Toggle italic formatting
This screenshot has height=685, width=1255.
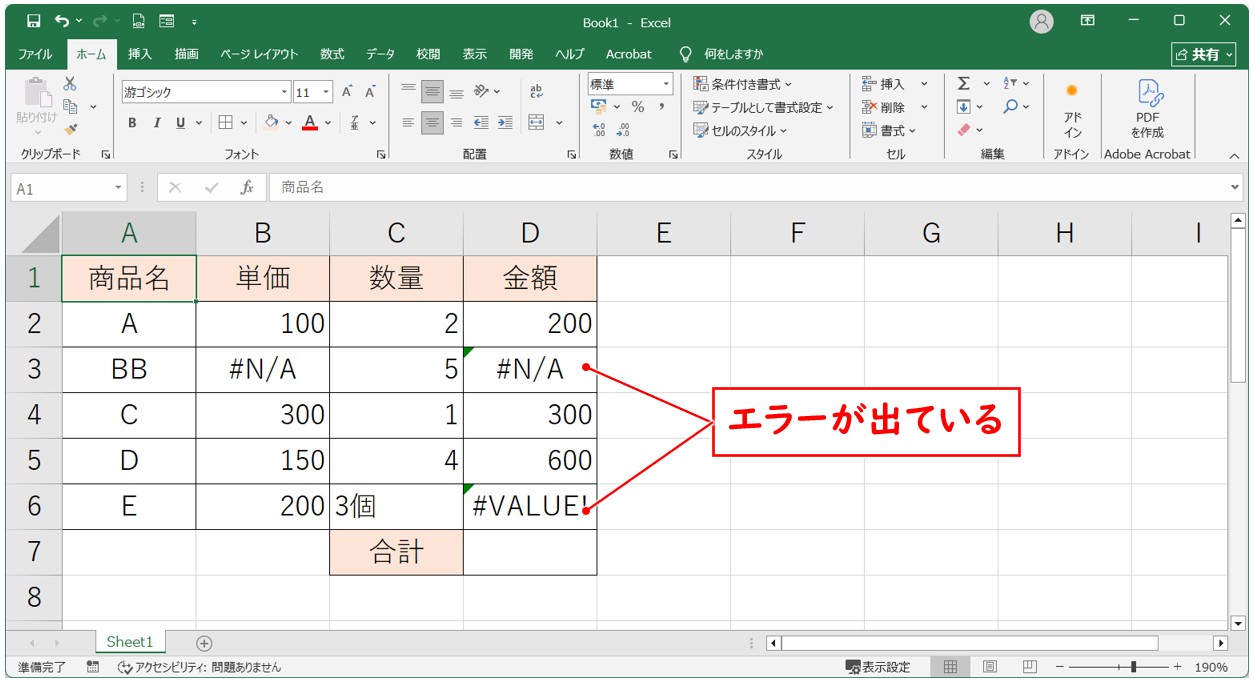click(x=156, y=123)
